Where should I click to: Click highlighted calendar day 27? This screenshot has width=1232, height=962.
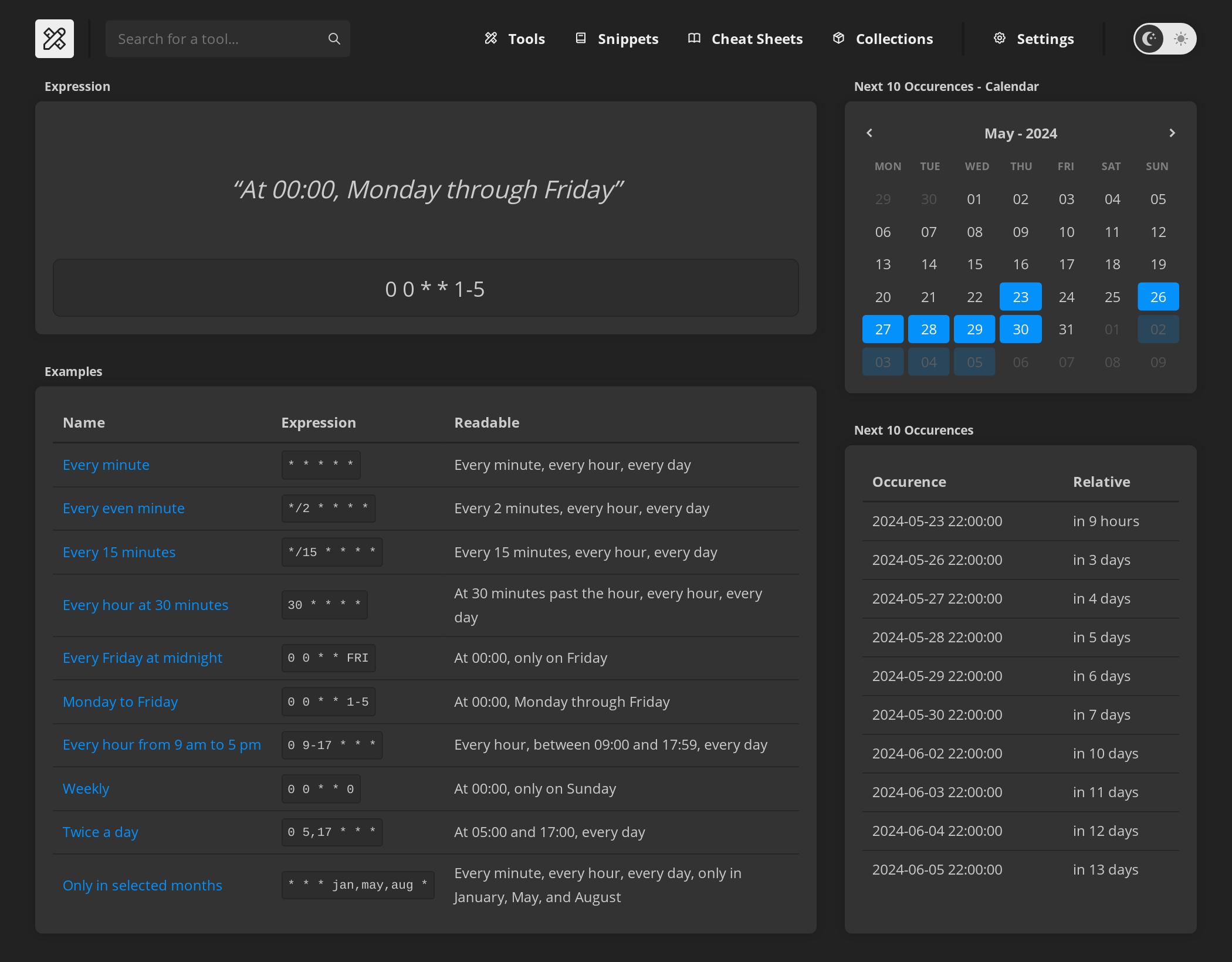[883, 329]
